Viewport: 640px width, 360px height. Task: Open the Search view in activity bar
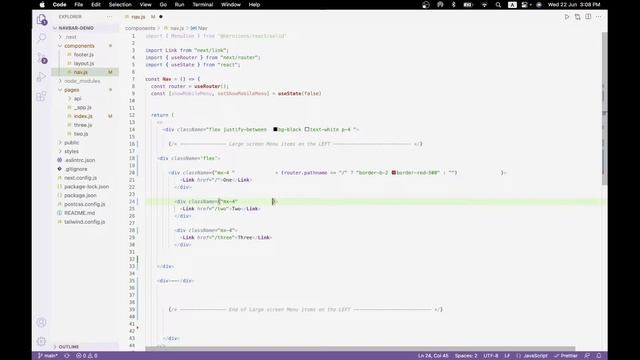42,38
